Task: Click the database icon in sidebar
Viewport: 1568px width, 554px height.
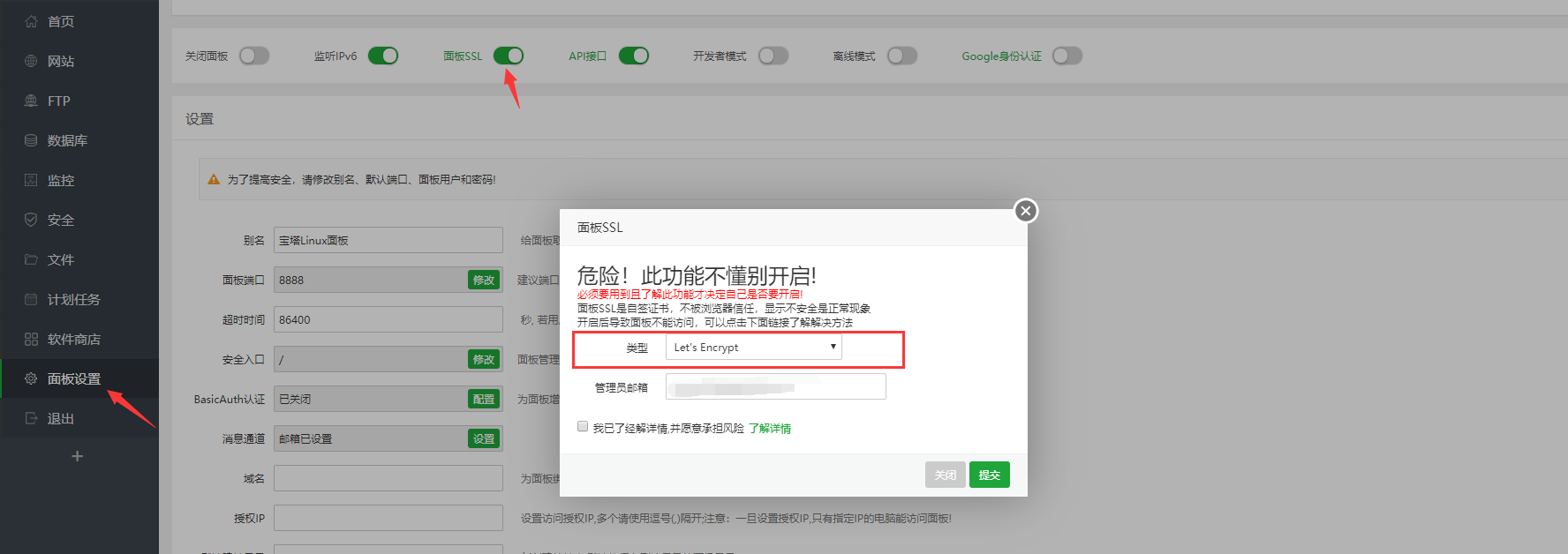Action: [31, 140]
